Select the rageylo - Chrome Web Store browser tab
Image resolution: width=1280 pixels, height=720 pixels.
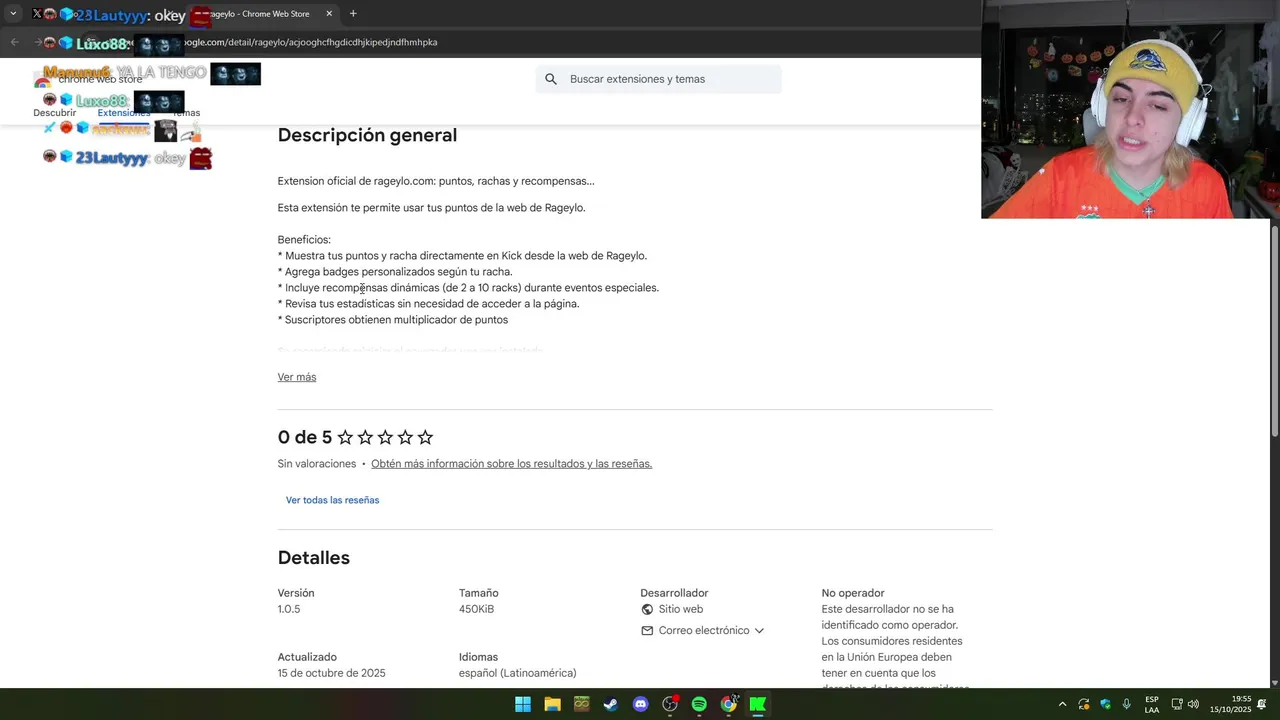(260, 14)
